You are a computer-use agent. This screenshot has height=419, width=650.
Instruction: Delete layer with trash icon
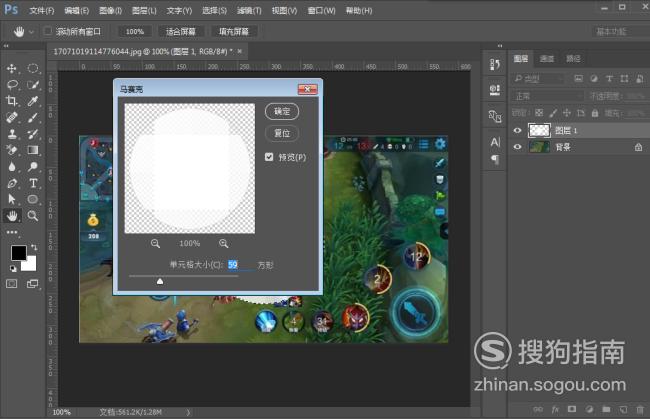640,409
